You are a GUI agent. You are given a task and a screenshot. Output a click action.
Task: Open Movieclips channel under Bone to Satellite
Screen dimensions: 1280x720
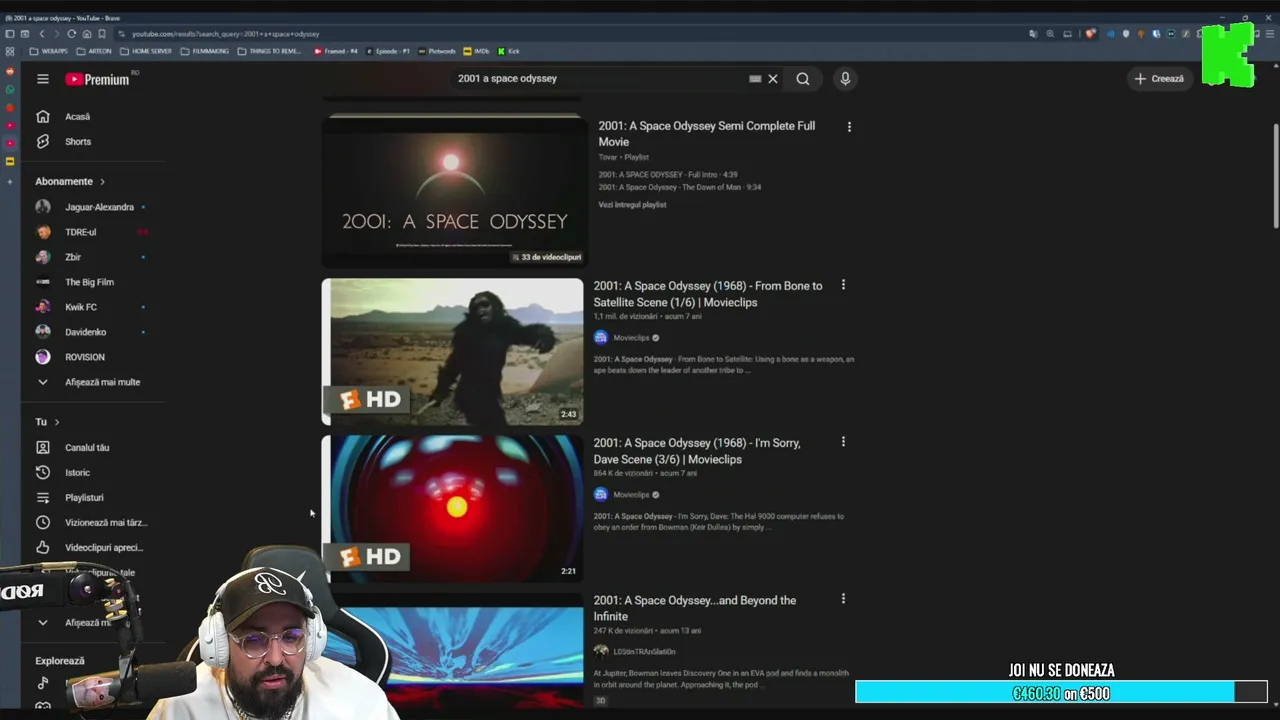(x=630, y=338)
